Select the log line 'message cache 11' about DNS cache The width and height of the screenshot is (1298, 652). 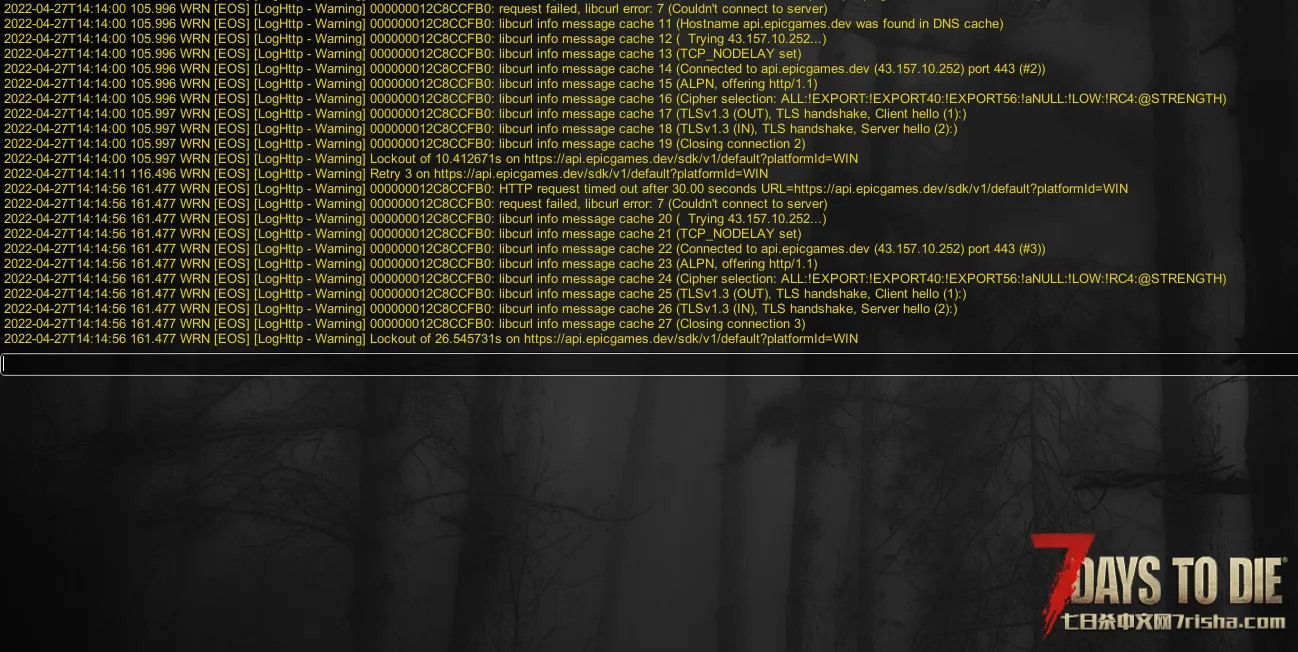[x=503, y=24]
